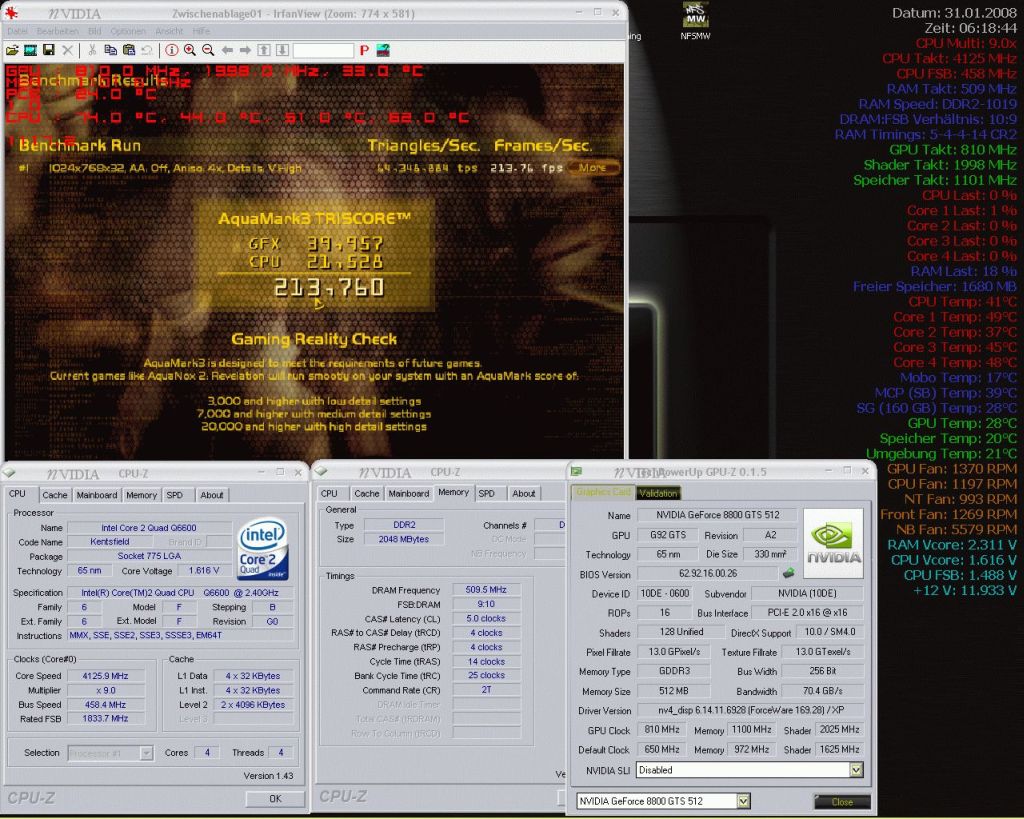Click the previous page up-arrow icon

264,50
